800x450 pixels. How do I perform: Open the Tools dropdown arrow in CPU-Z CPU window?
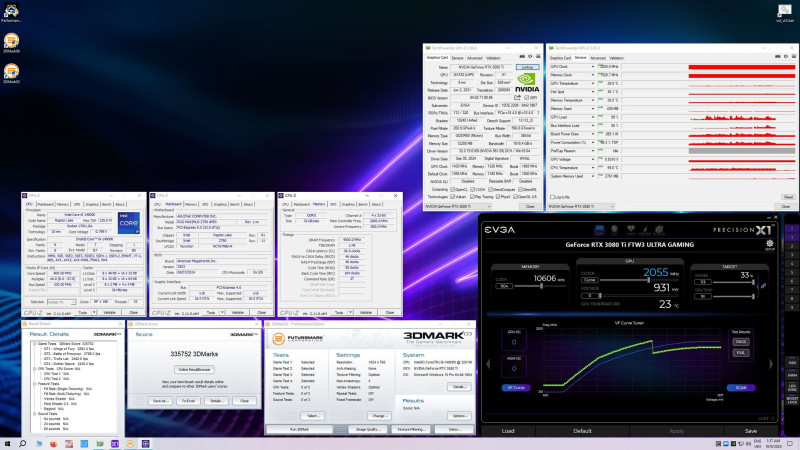94,312
